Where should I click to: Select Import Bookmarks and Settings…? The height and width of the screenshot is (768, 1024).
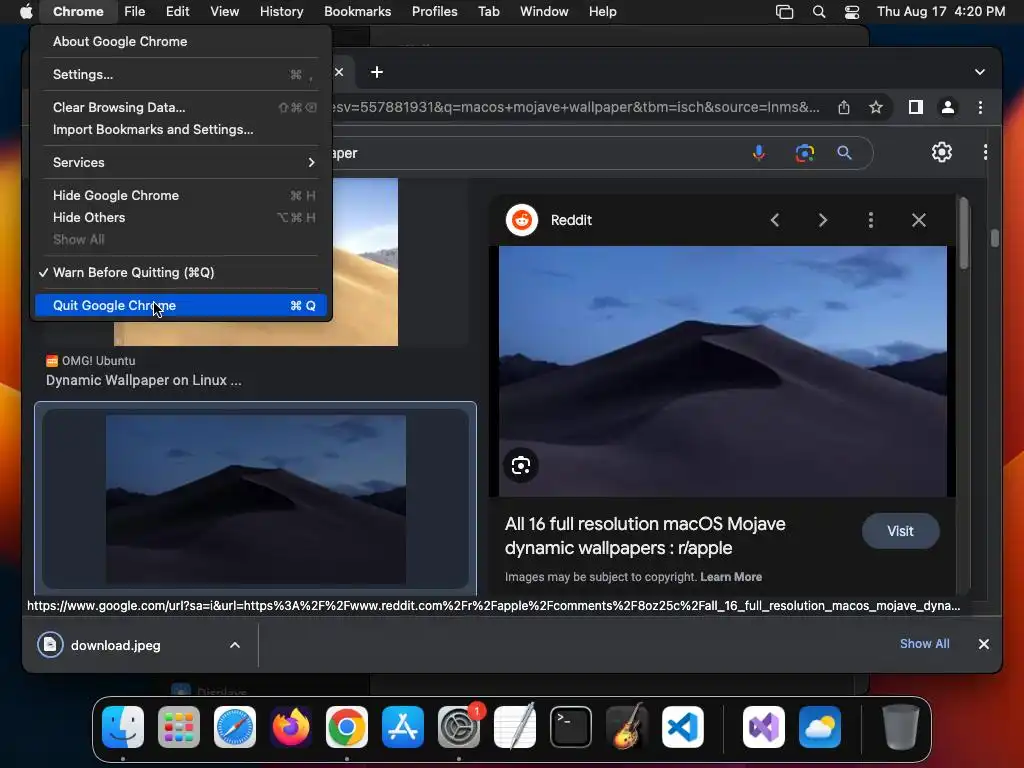(x=180, y=129)
